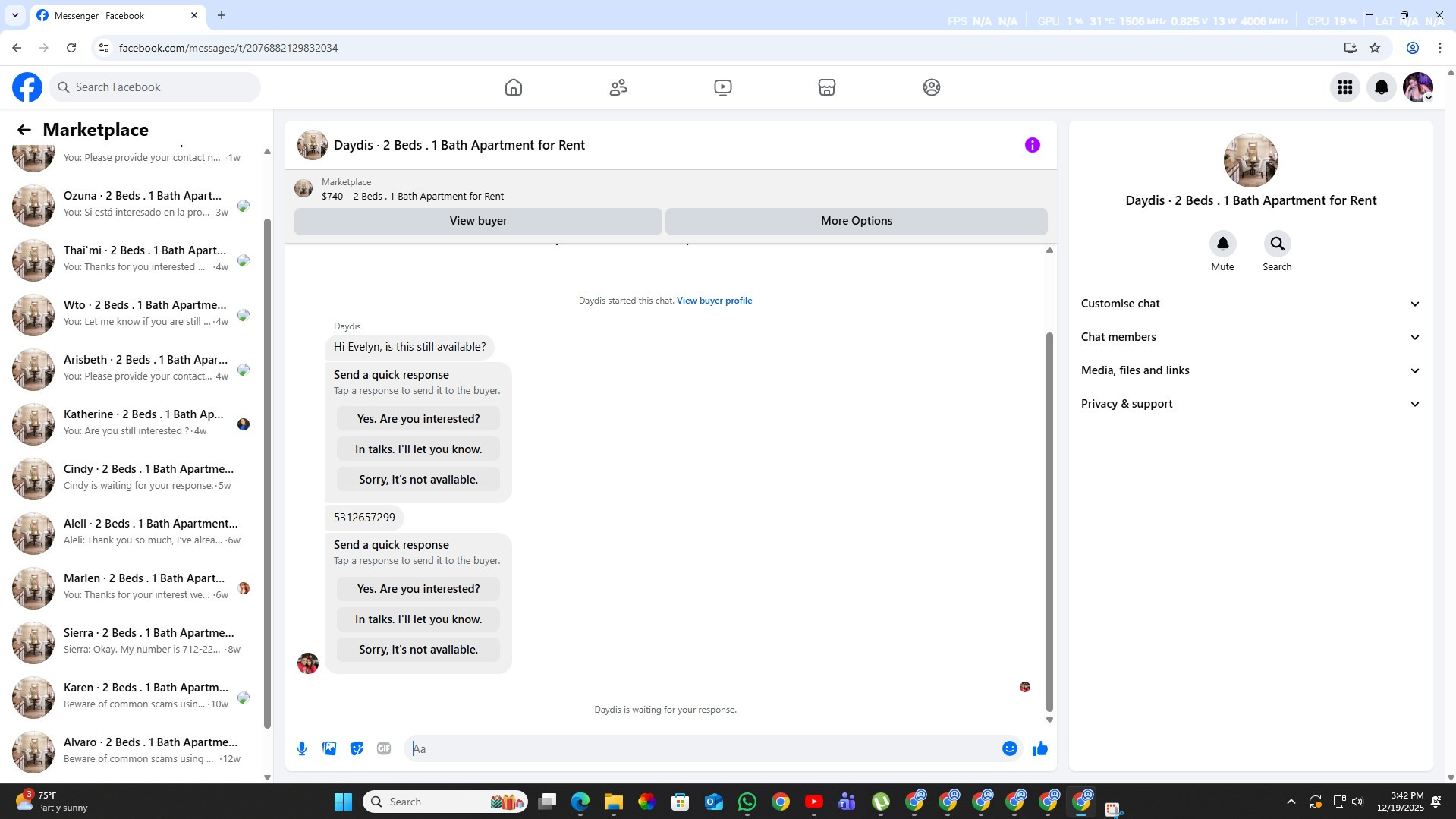Send first 'Sorry, it's not available.' response
Viewport: 1456px width, 819px height.
point(418,480)
